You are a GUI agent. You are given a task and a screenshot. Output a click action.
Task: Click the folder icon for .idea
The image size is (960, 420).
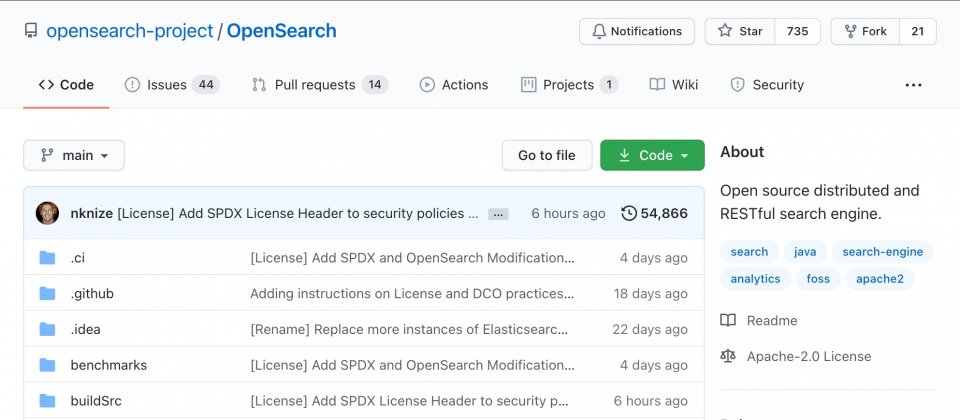pyautogui.click(x=47, y=329)
